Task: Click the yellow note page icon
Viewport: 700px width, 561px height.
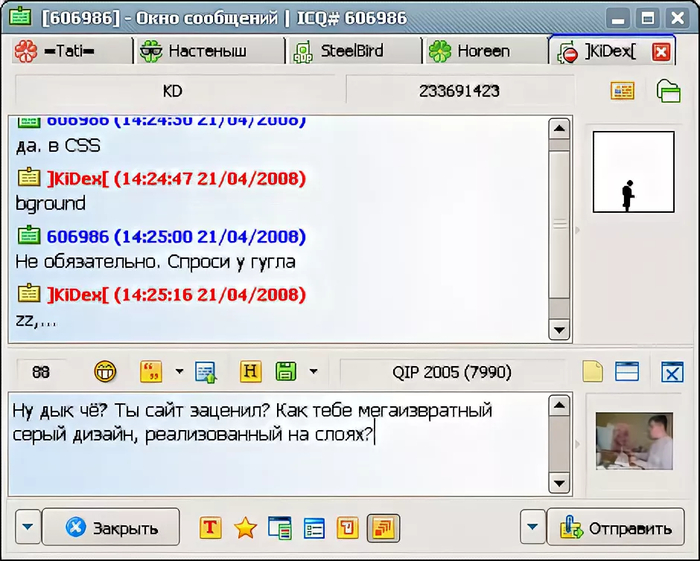Action: point(592,372)
